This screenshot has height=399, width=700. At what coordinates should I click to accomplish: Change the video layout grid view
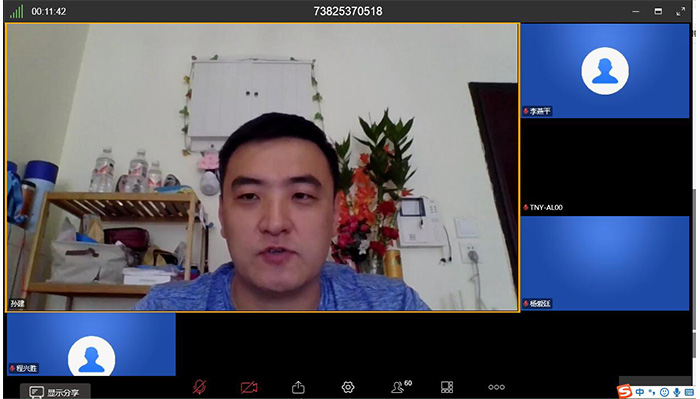[447, 387]
